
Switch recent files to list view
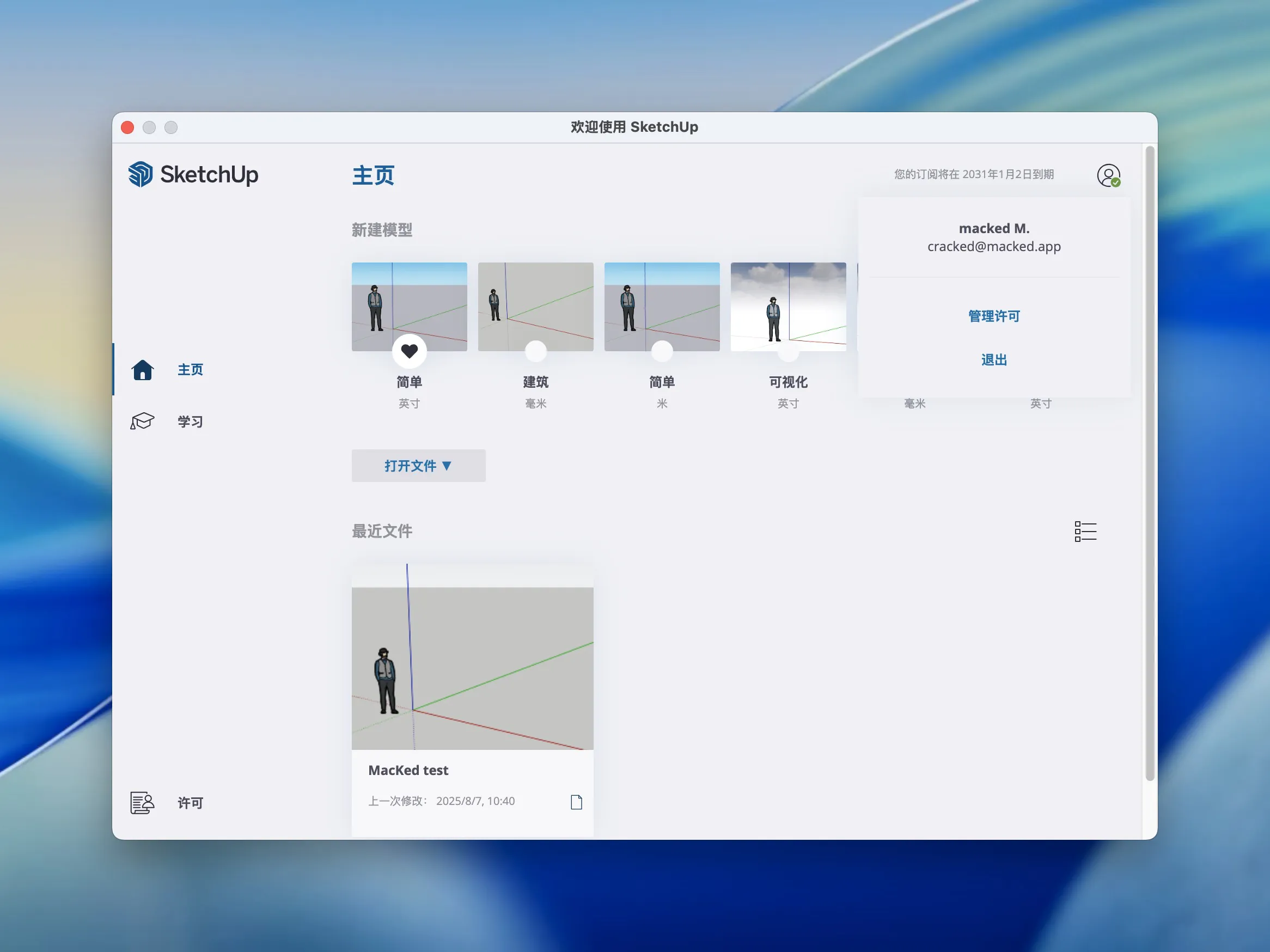(1085, 532)
